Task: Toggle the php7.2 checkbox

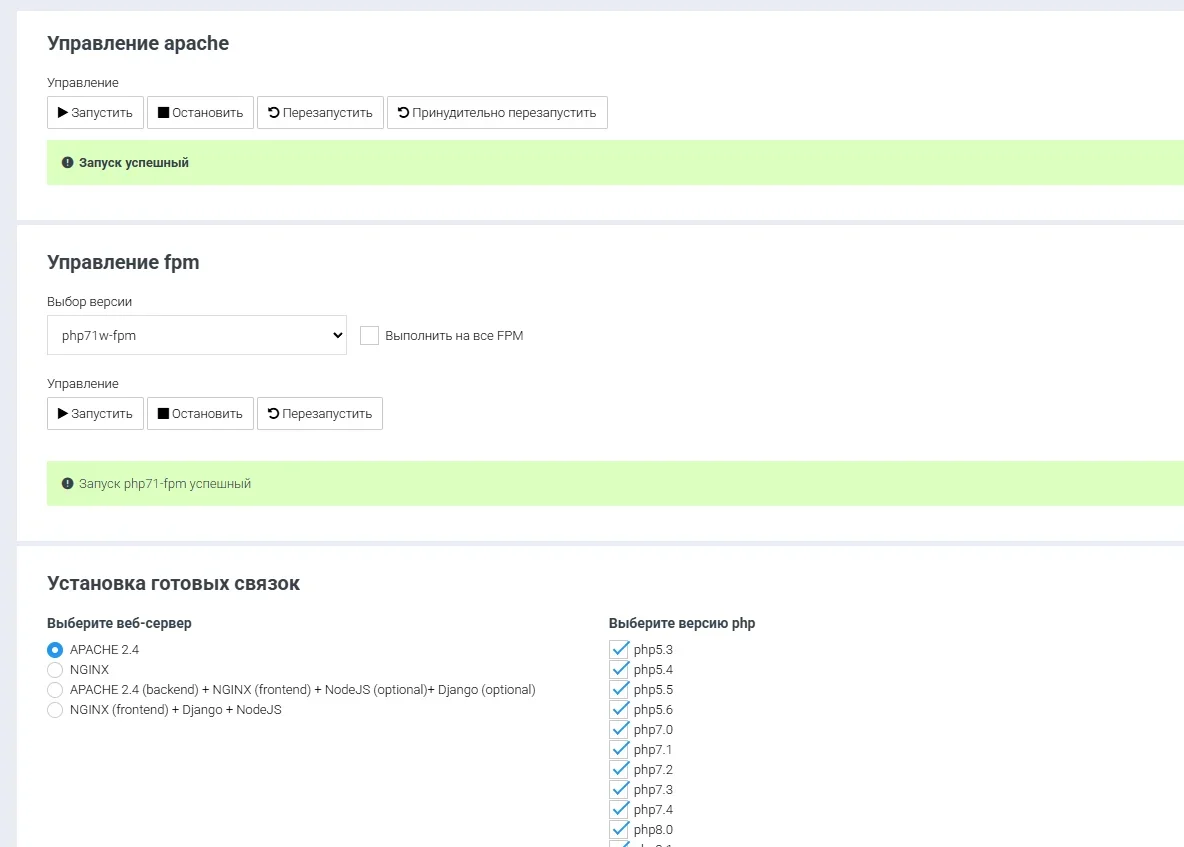Action: click(619, 770)
